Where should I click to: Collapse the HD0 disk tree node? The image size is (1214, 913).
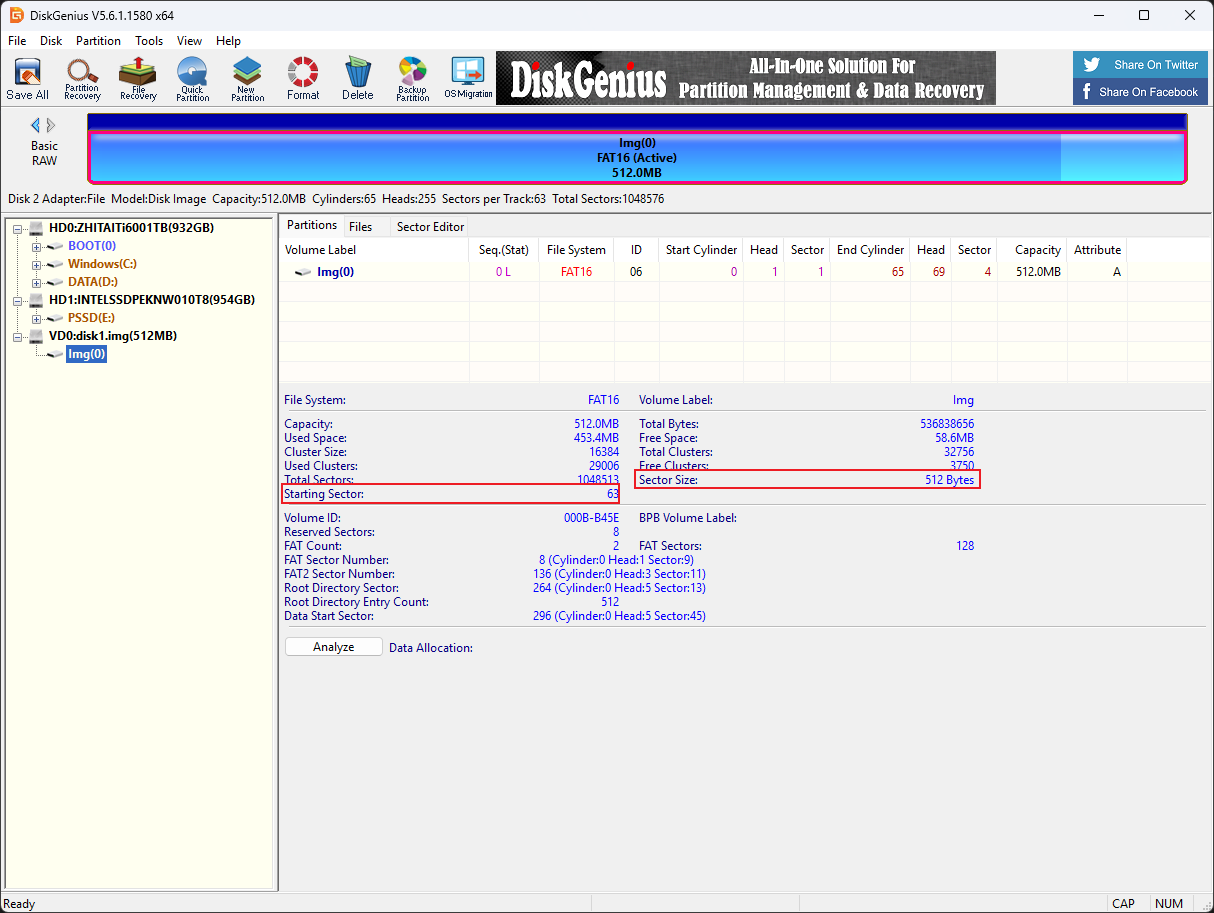pos(18,228)
